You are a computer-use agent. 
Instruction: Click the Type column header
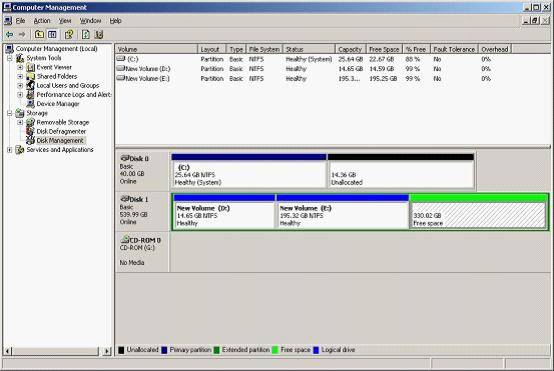point(236,49)
